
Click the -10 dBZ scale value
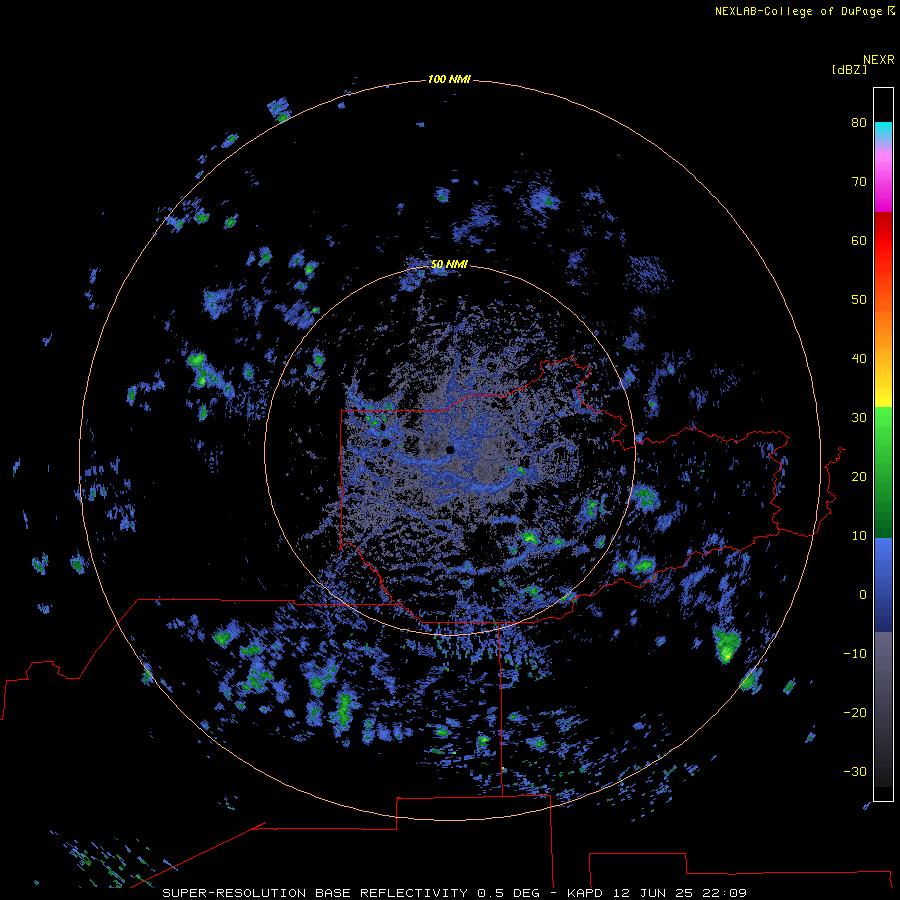pos(855,654)
